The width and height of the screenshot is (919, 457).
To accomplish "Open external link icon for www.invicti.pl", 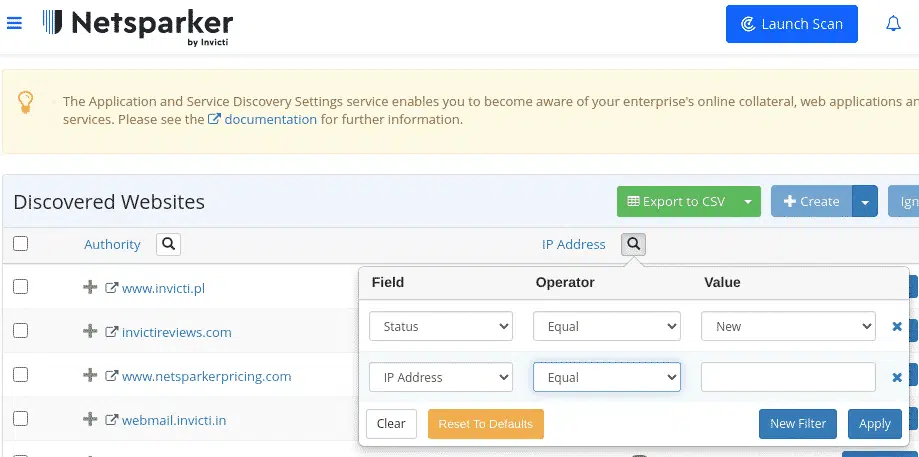I will point(111,288).
